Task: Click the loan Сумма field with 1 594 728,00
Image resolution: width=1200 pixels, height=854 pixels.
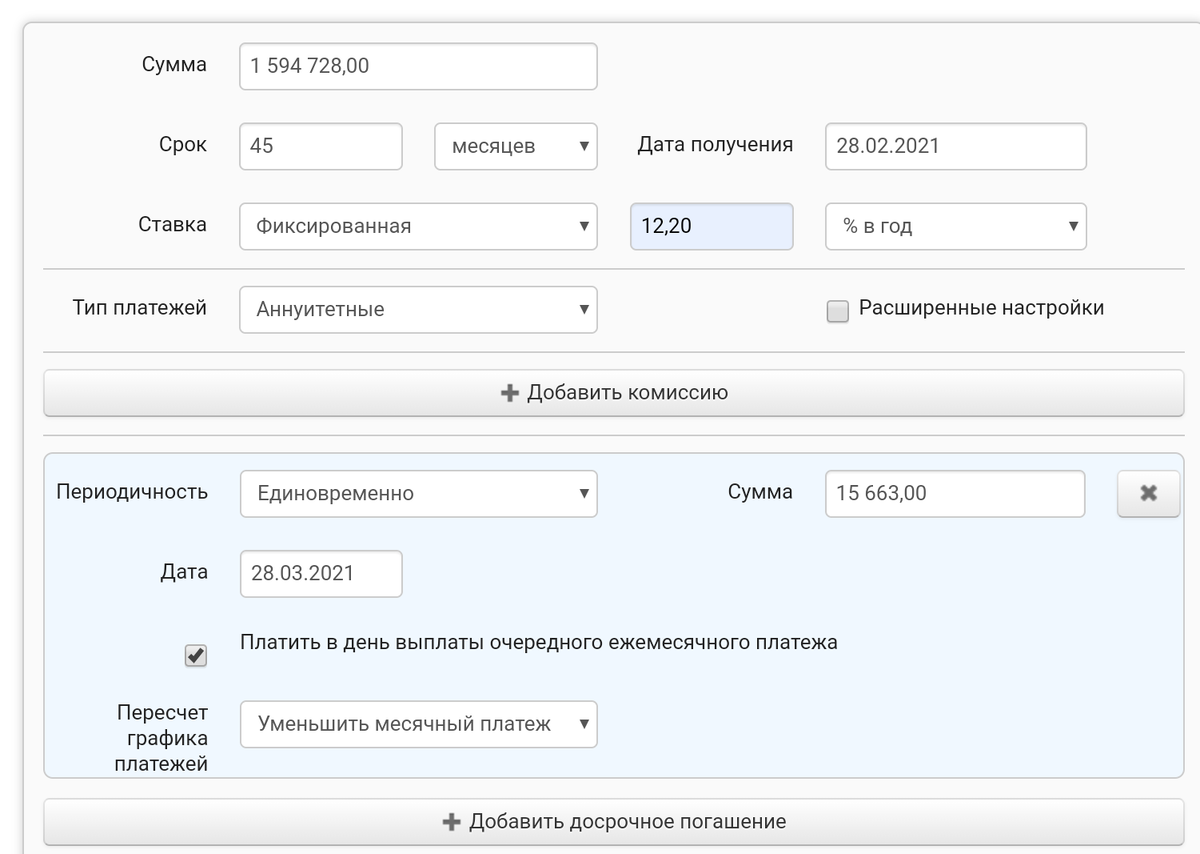Action: pos(418,66)
